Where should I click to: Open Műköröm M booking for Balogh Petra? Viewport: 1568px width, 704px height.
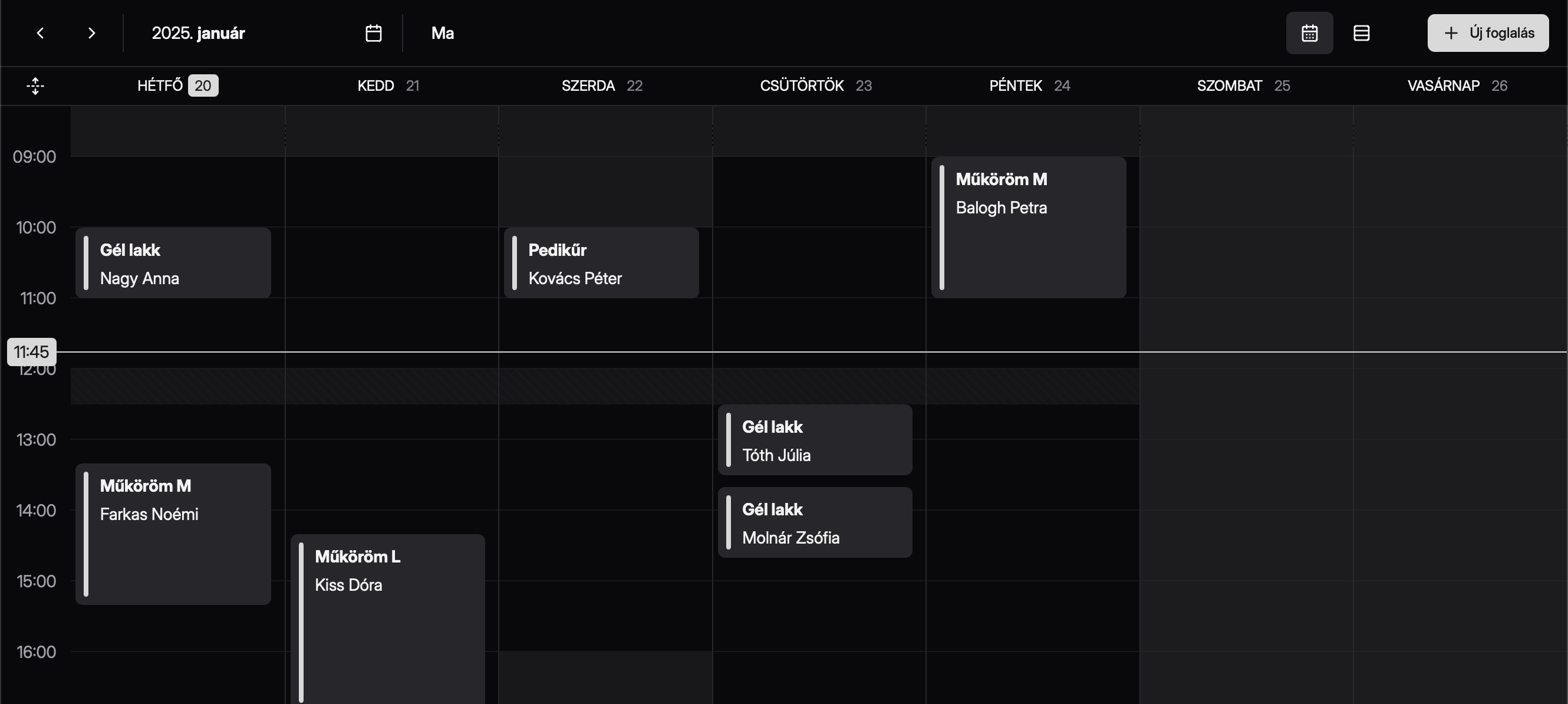[x=1029, y=227]
